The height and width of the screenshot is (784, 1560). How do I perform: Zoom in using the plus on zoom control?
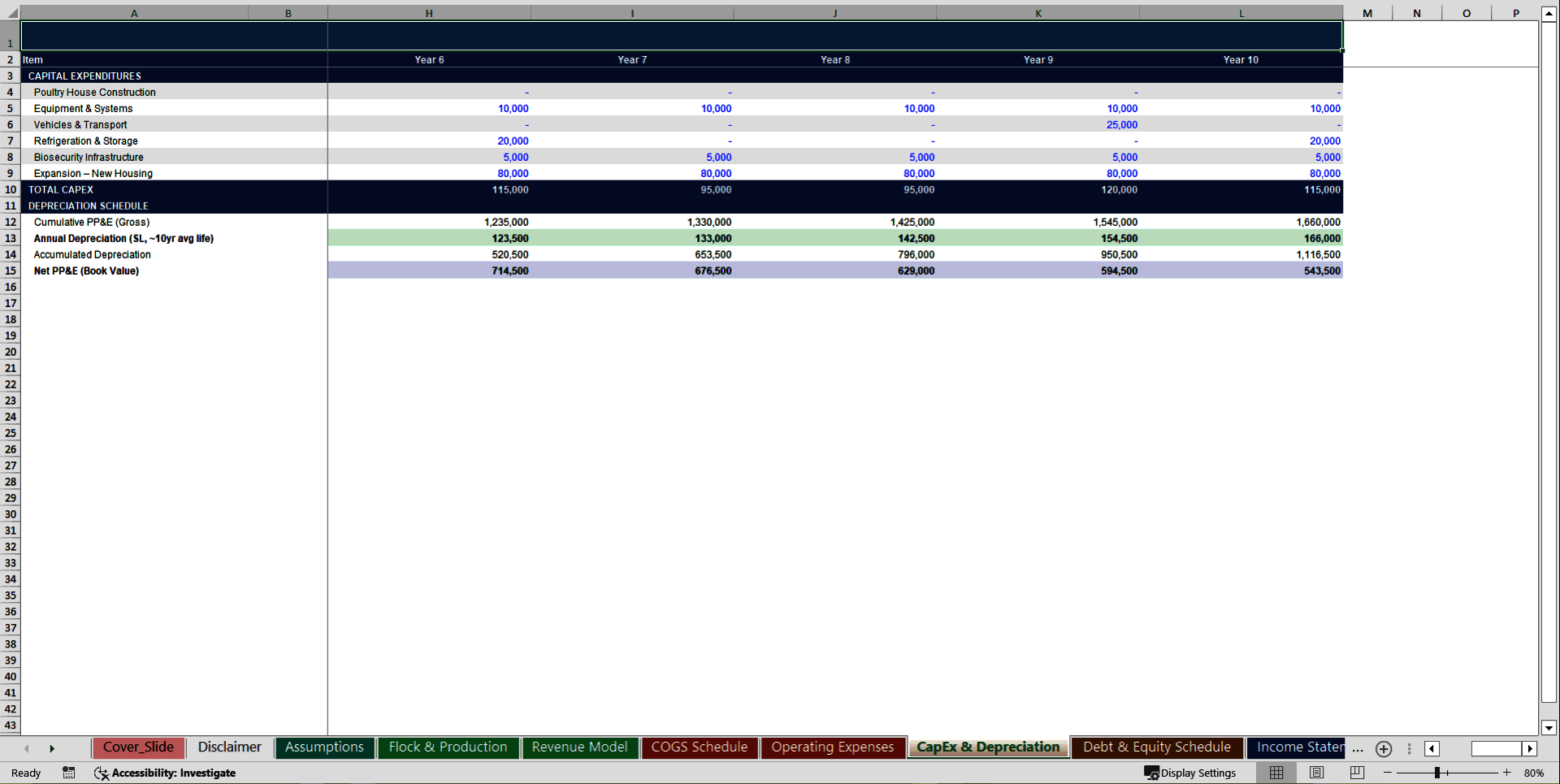1507,773
